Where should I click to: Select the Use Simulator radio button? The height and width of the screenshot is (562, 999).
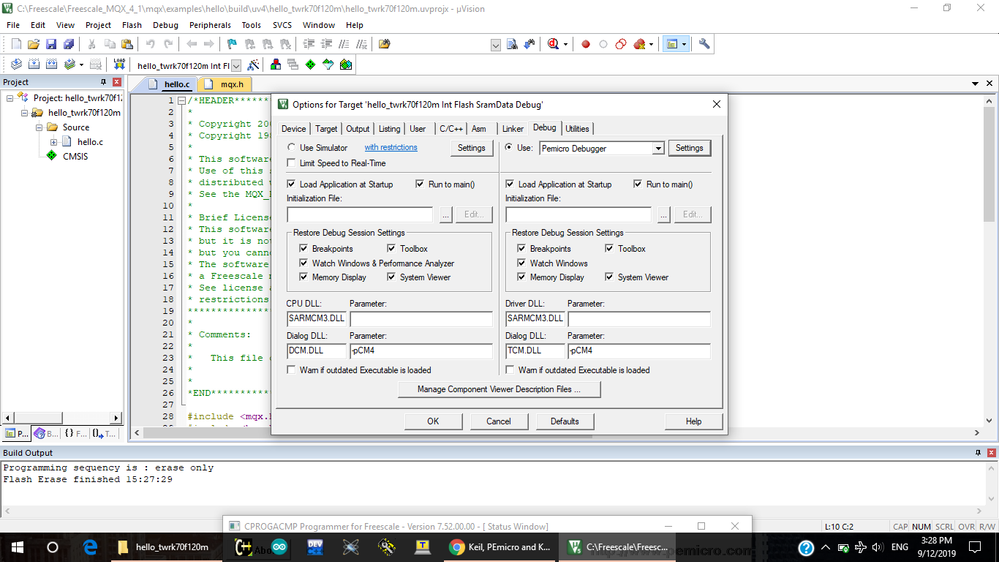[292, 147]
